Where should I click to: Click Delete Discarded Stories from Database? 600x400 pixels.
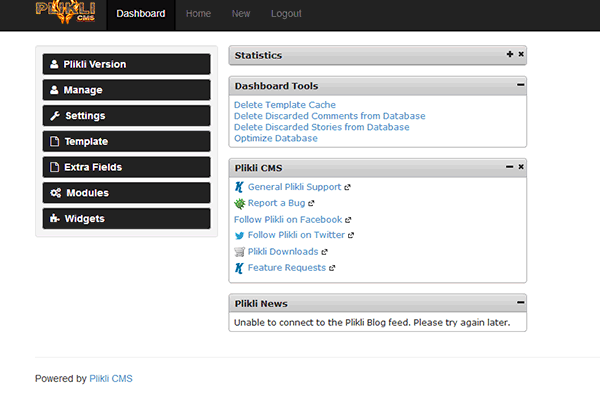321,127
